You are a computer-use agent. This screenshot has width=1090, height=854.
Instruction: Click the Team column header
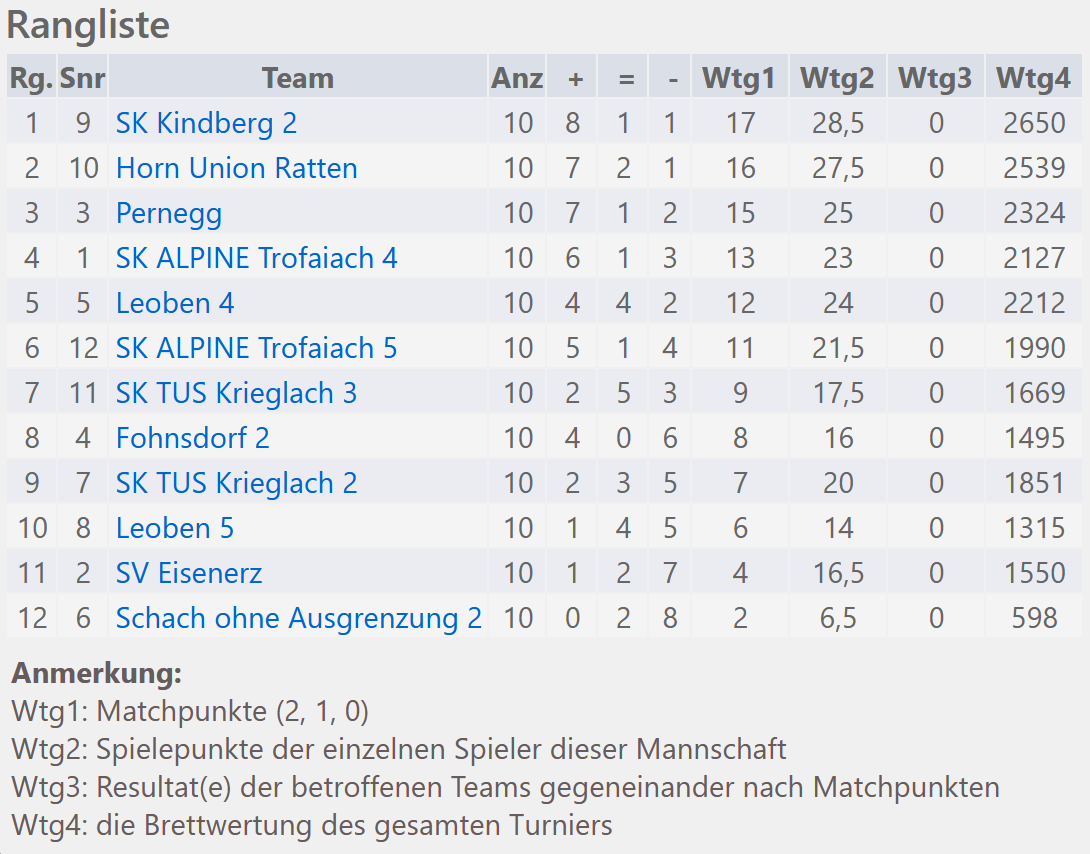(x=298, y=78)
